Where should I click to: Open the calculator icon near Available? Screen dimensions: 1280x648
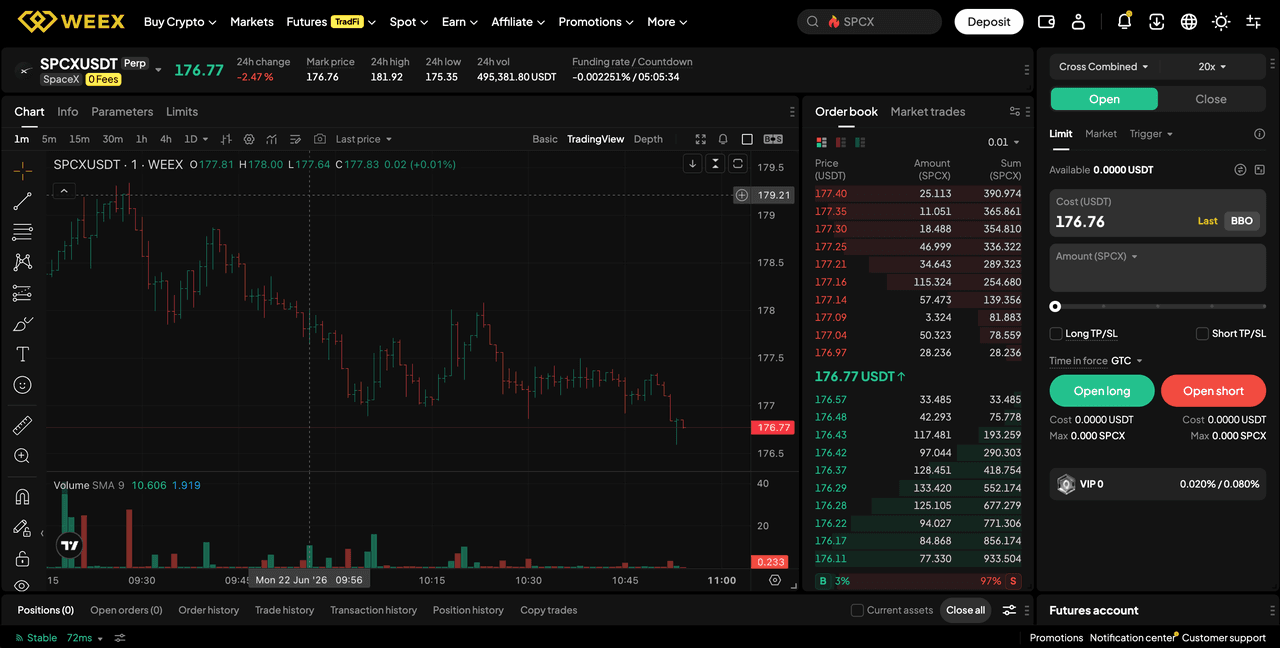pyautogui.click(x=1259, y=170)
